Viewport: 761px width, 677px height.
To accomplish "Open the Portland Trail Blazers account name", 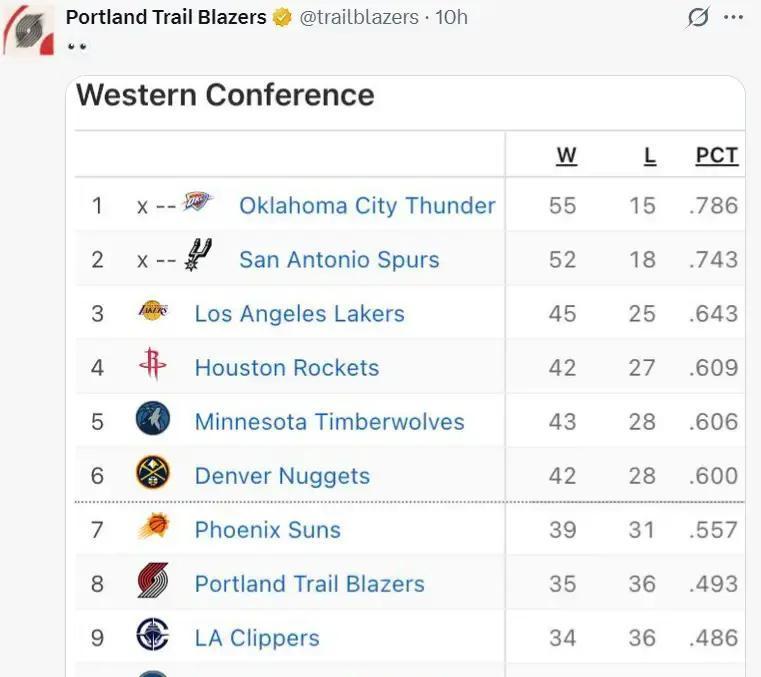I will click(x=166, y=17).
